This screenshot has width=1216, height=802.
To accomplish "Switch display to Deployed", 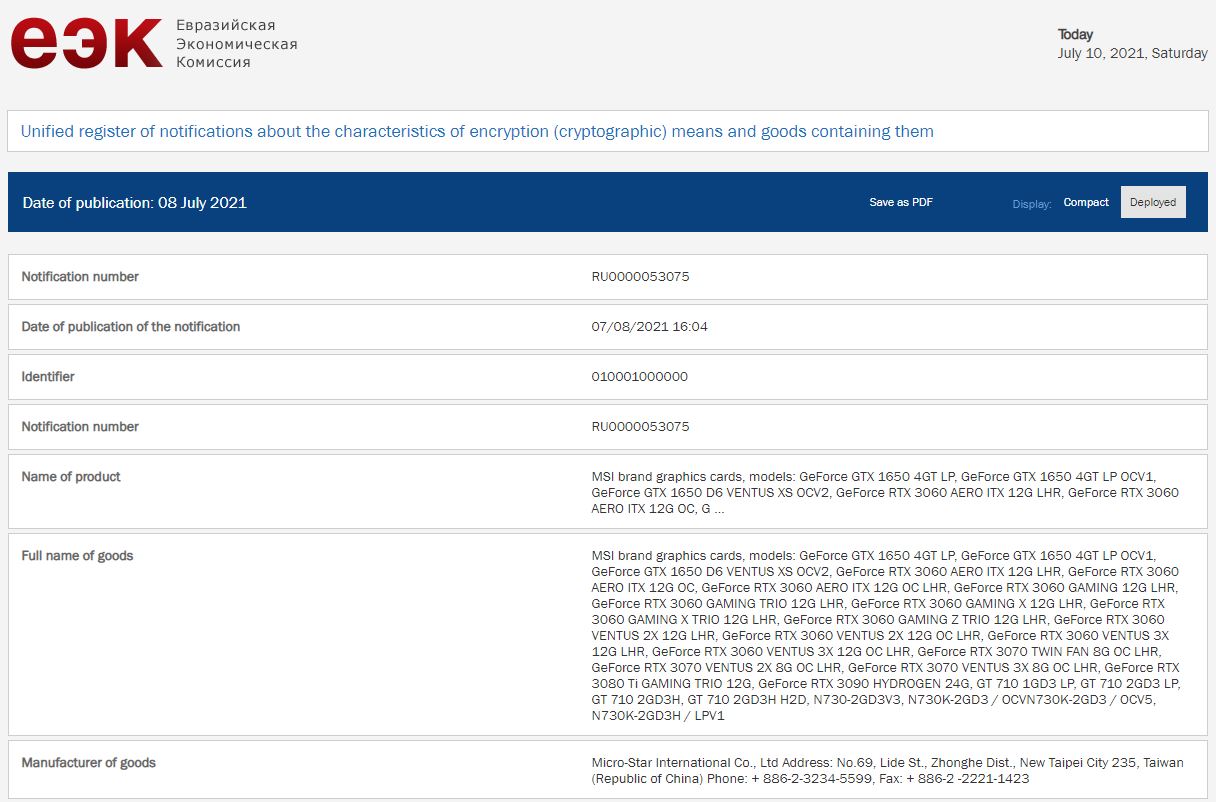I will pyautogui.click(x=1153, y=202).
